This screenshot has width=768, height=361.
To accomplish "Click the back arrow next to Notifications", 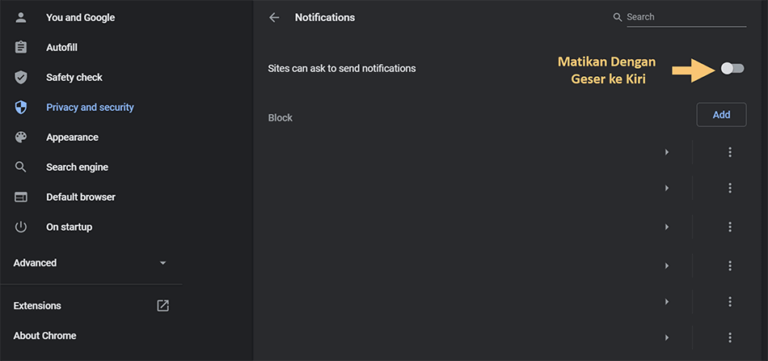I will pos(274,18).
